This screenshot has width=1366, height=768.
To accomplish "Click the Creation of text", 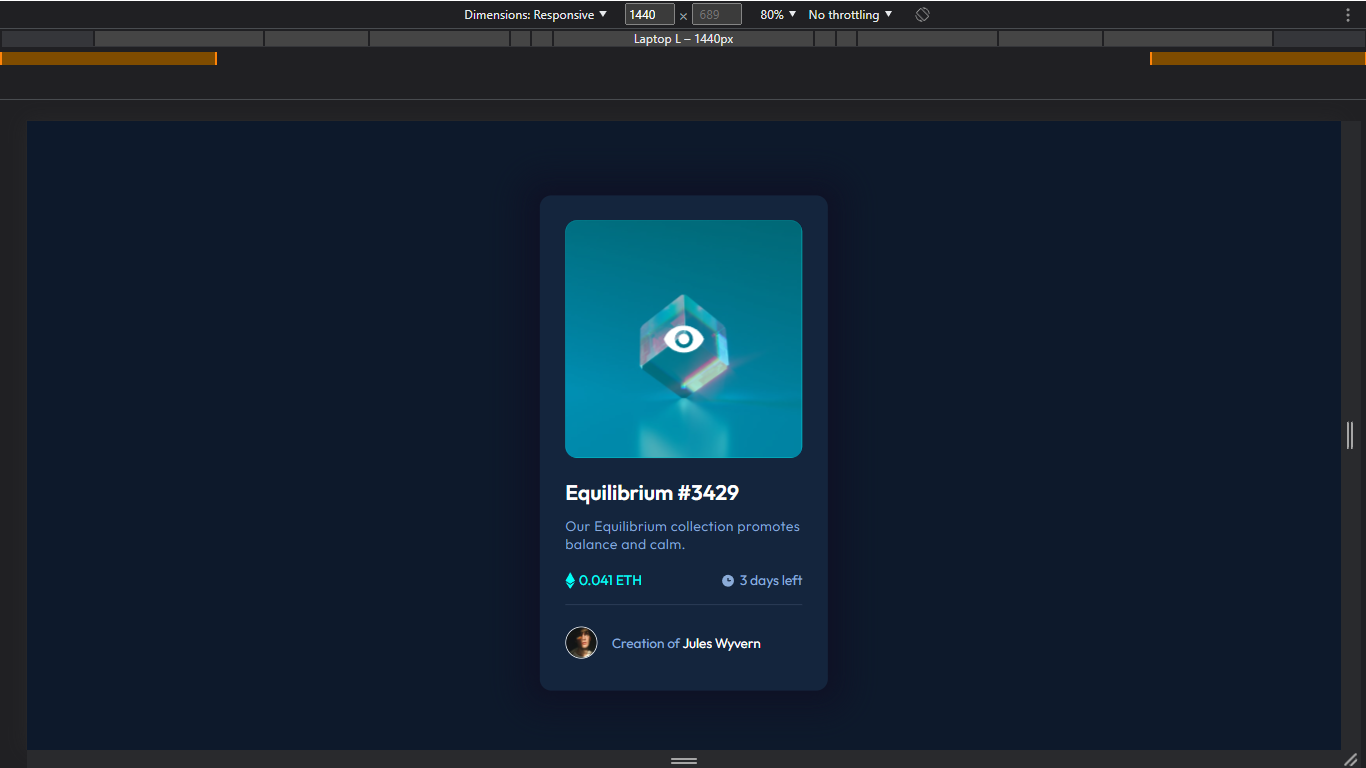I will (645, 644).
